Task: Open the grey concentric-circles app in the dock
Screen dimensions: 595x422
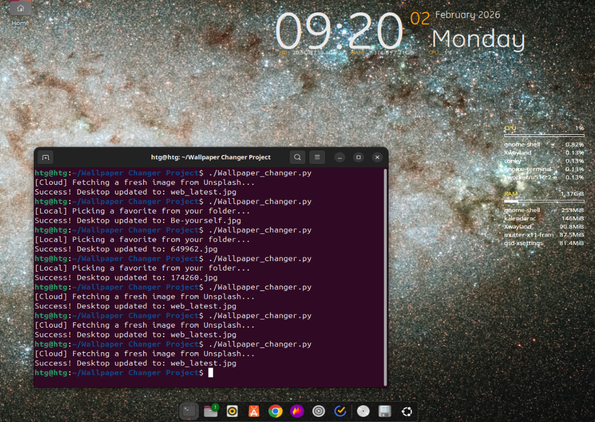Action: [x=319, y=411]
